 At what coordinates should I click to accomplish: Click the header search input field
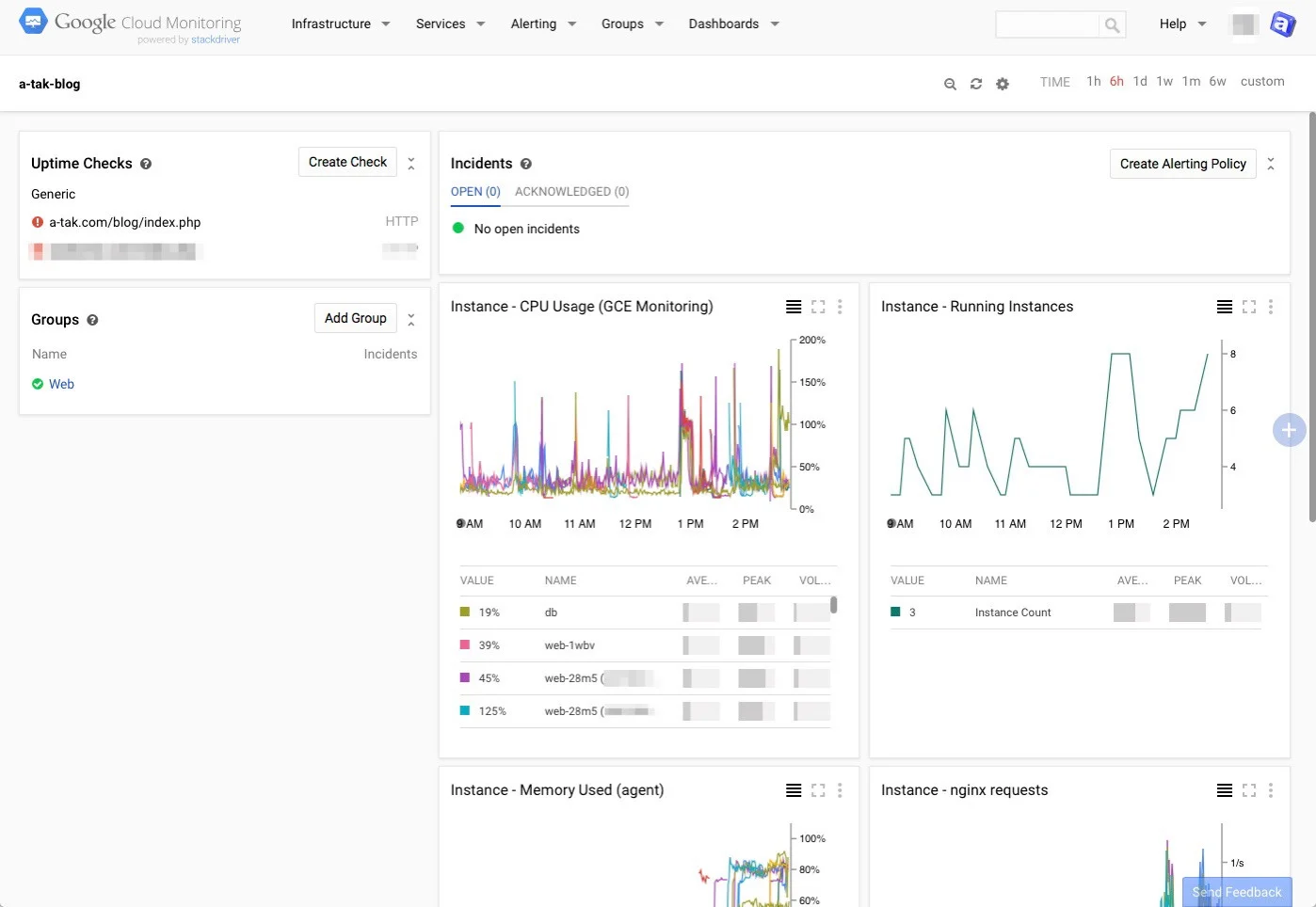1047,24
